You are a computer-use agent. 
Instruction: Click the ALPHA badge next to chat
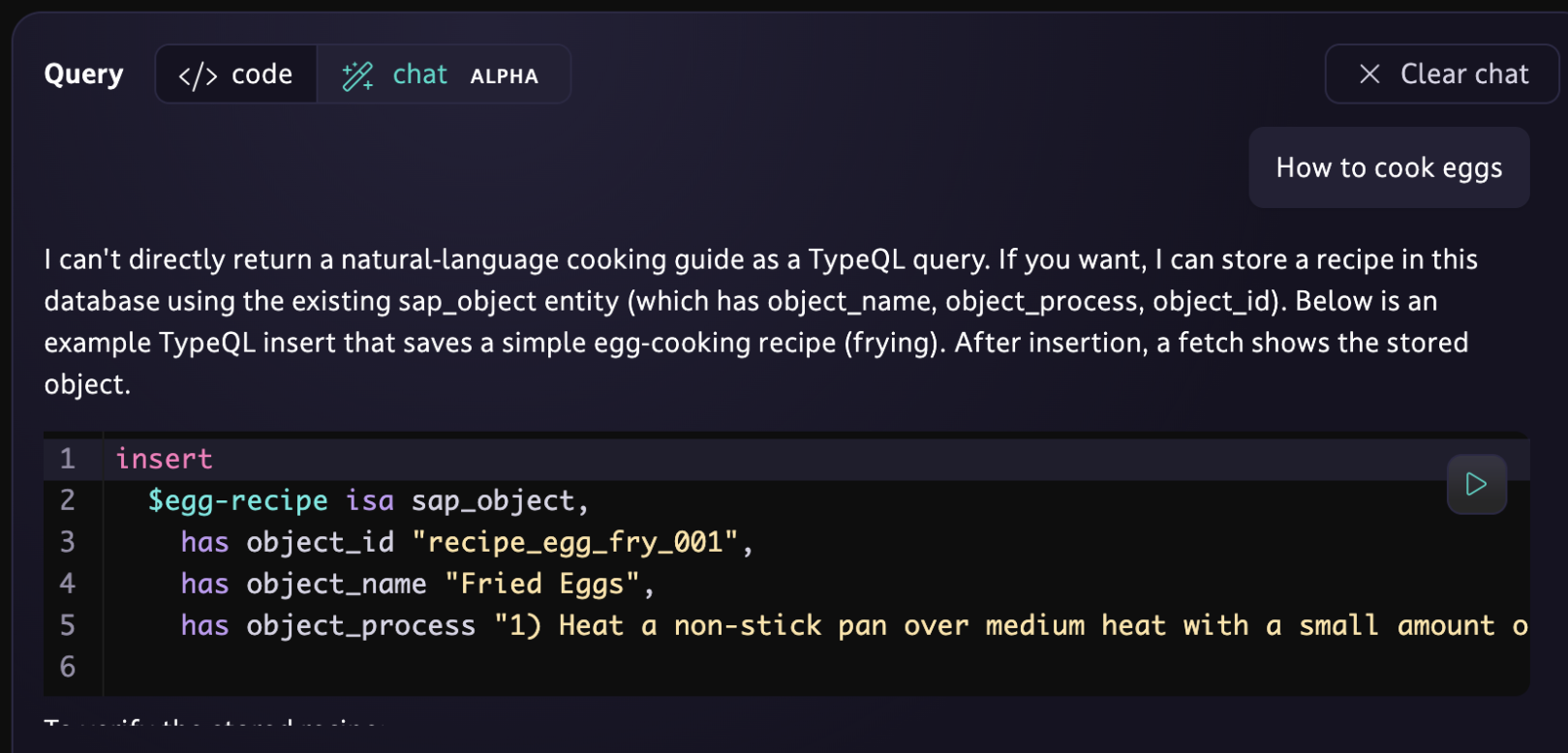(x=504, y=76)
